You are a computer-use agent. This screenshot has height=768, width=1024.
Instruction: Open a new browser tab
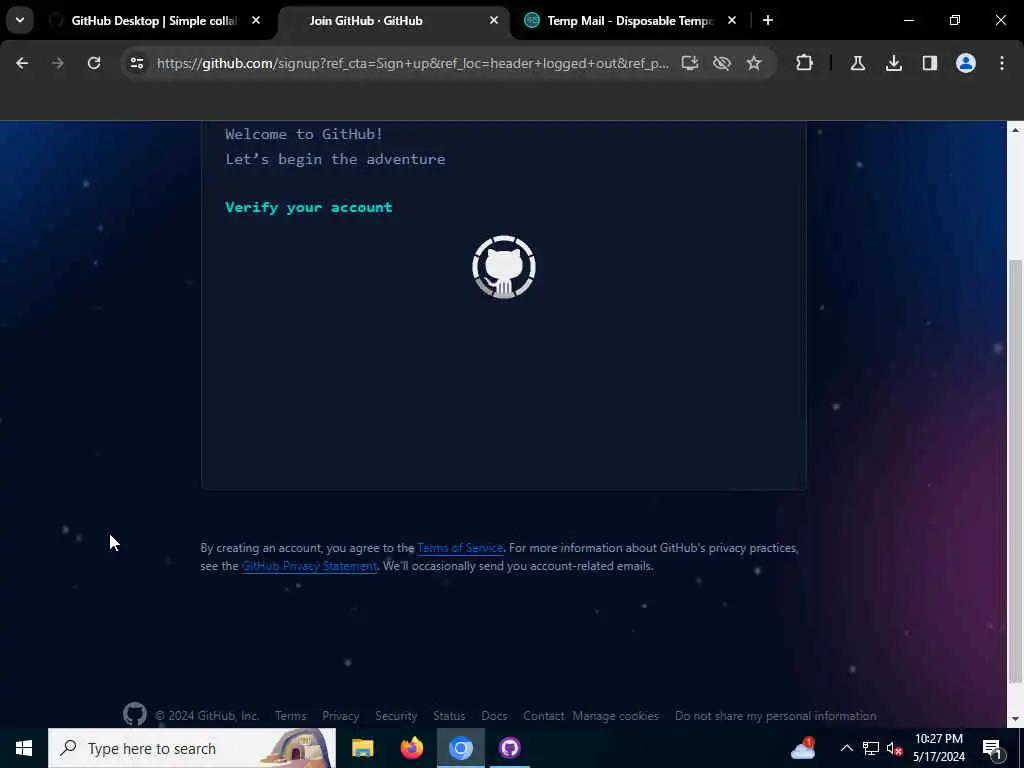[768, 21]
